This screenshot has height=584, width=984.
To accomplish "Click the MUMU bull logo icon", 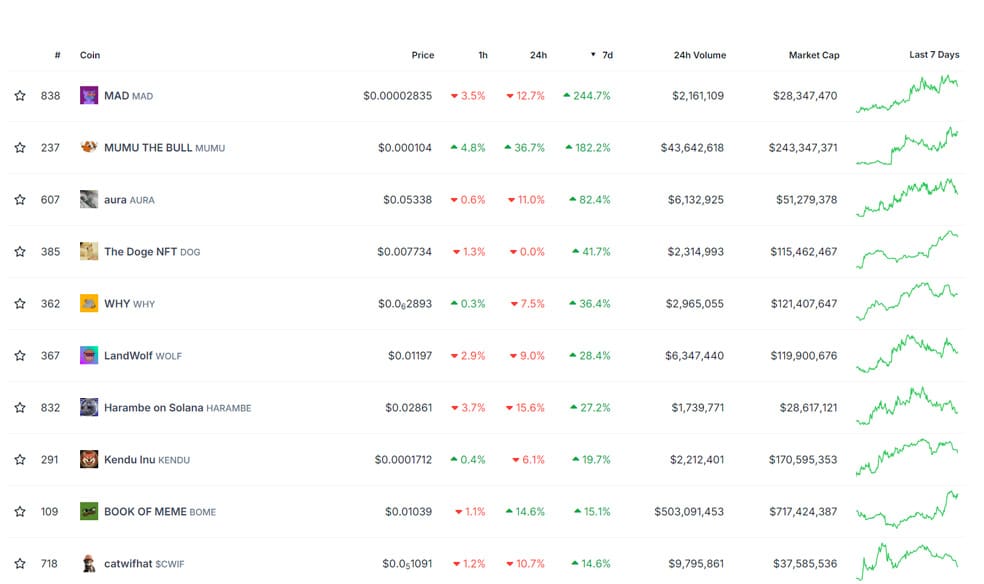I will coord(89,147).
